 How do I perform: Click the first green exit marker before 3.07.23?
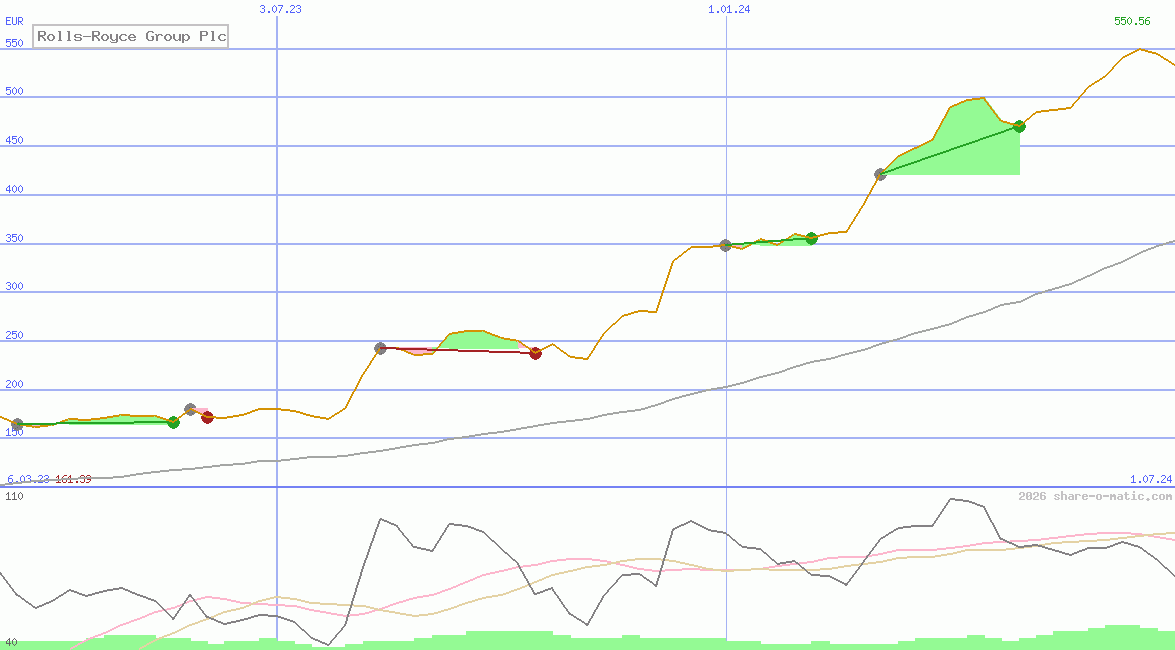pos(173,422)
